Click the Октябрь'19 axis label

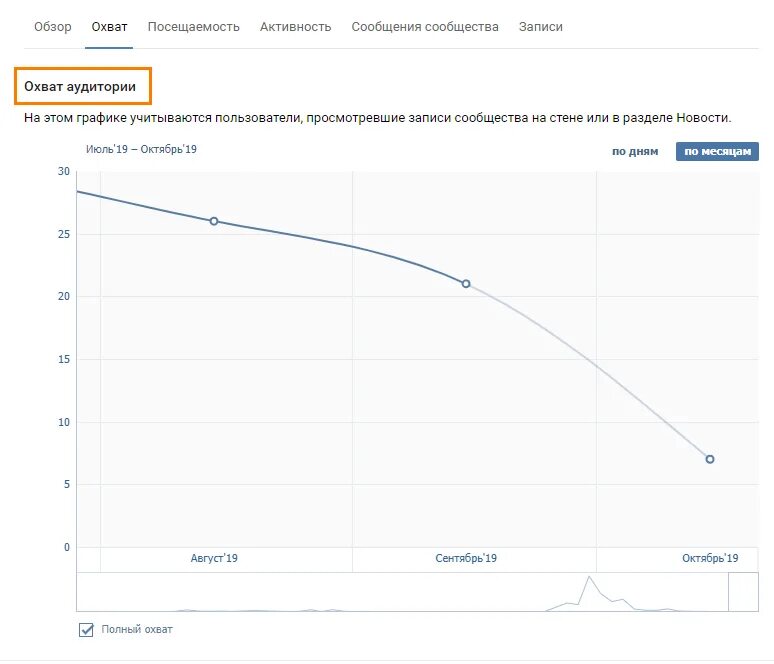(710, 558)
